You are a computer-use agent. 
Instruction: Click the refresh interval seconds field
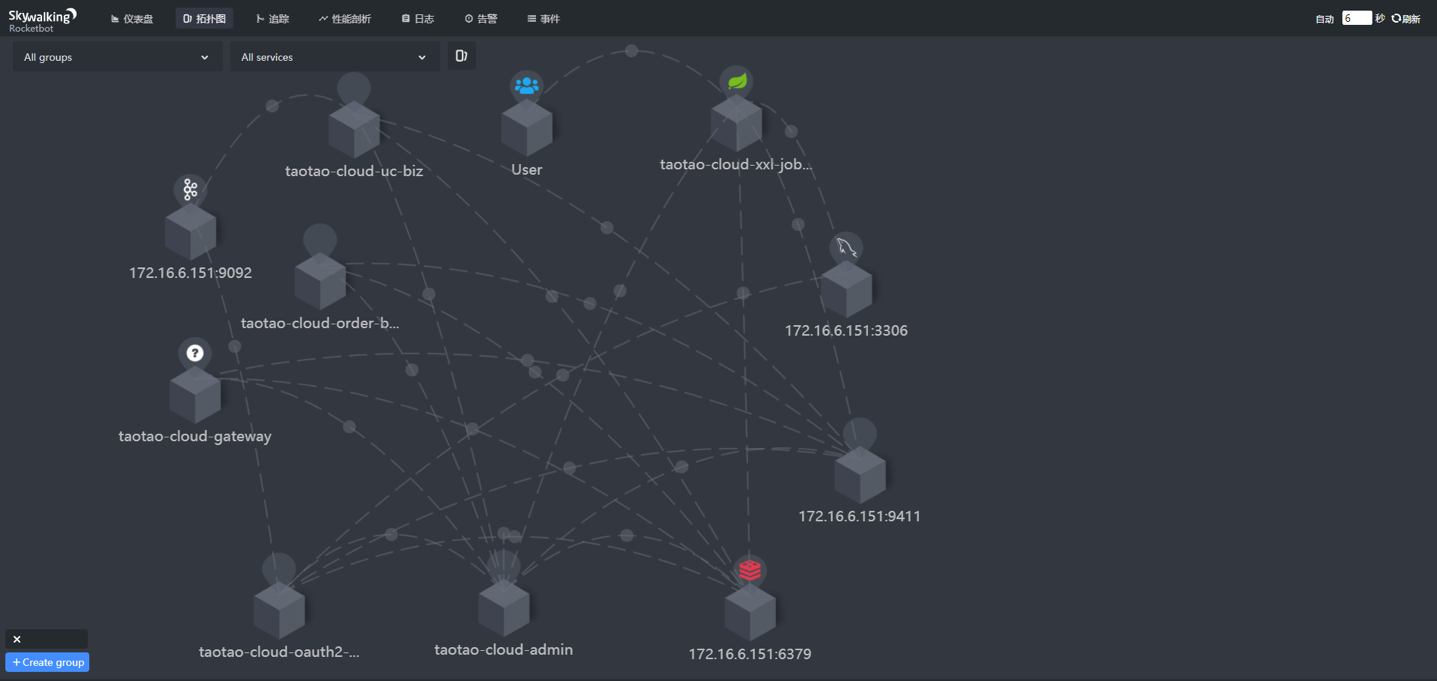[x=1356, y=18]
